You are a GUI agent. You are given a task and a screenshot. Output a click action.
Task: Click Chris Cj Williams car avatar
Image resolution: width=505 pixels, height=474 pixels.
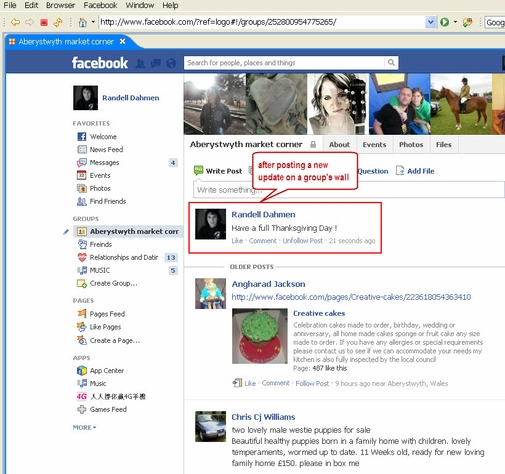tap(210, 427)
